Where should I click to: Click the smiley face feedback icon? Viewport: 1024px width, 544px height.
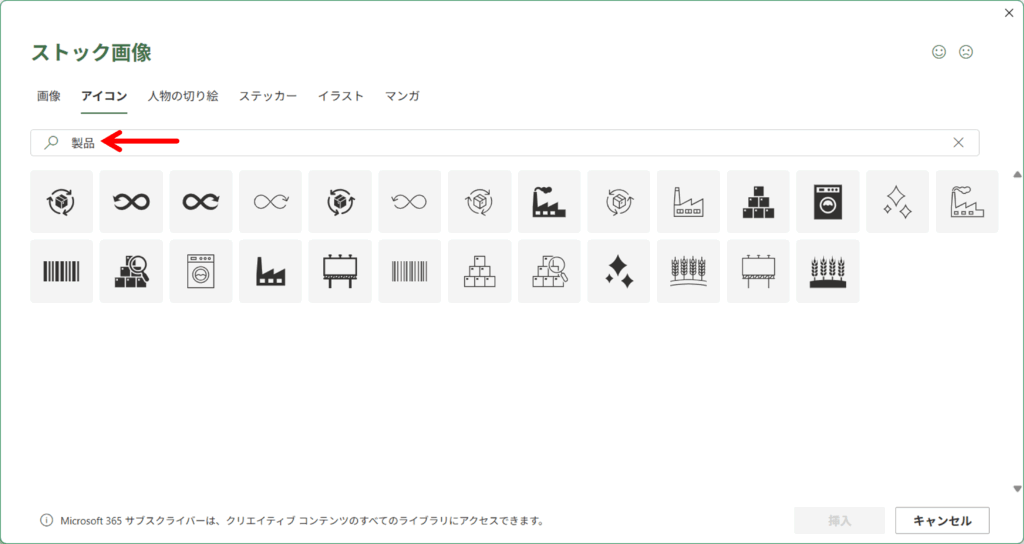click(939, 52)
